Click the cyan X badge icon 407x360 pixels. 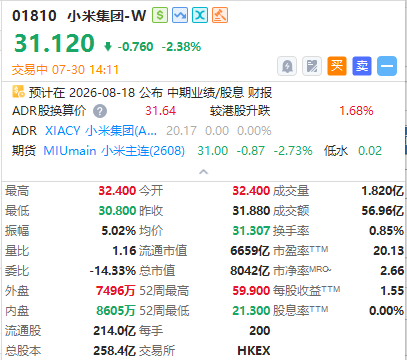200,15
